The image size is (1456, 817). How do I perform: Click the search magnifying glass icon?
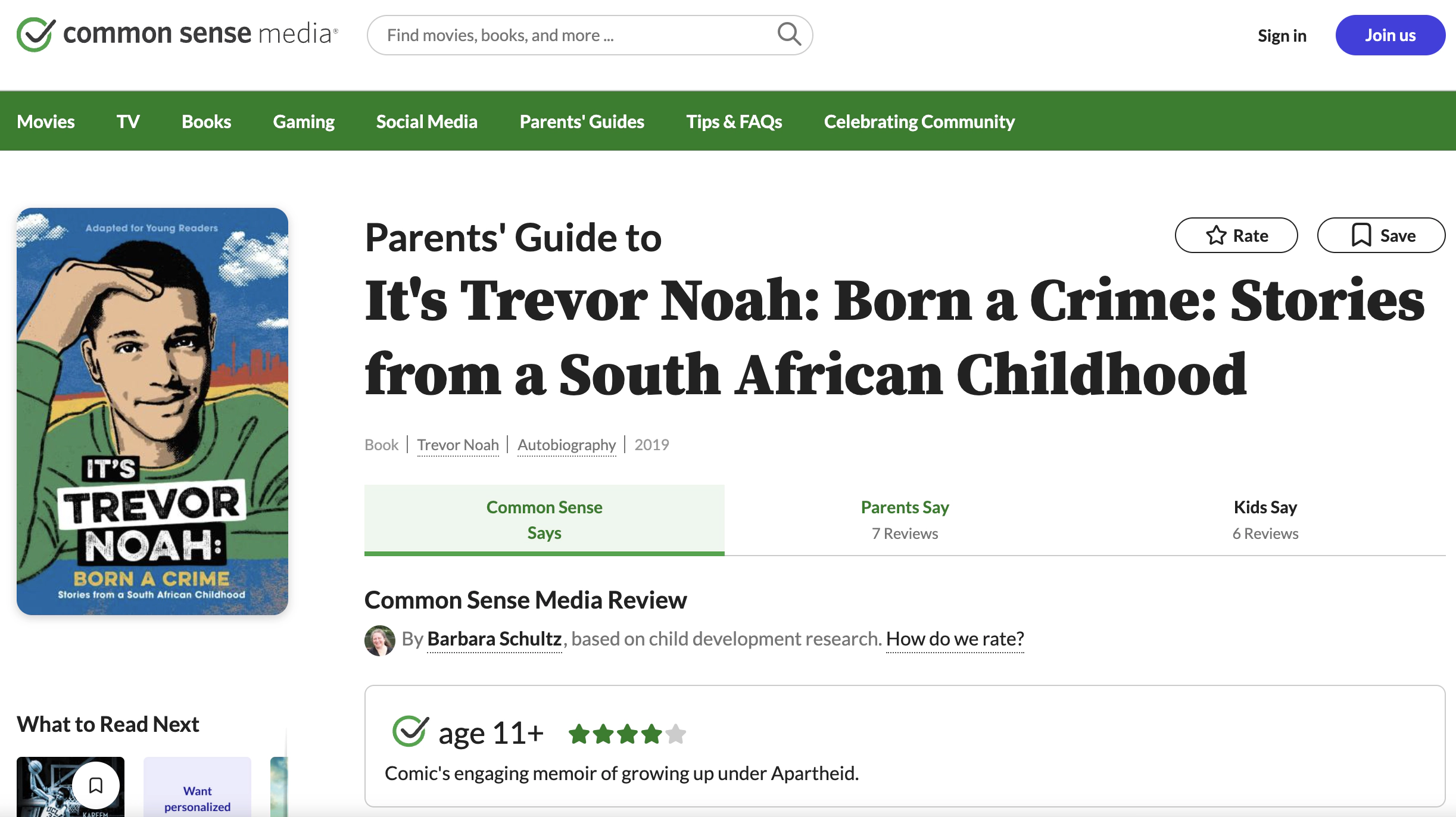point(788,35)
